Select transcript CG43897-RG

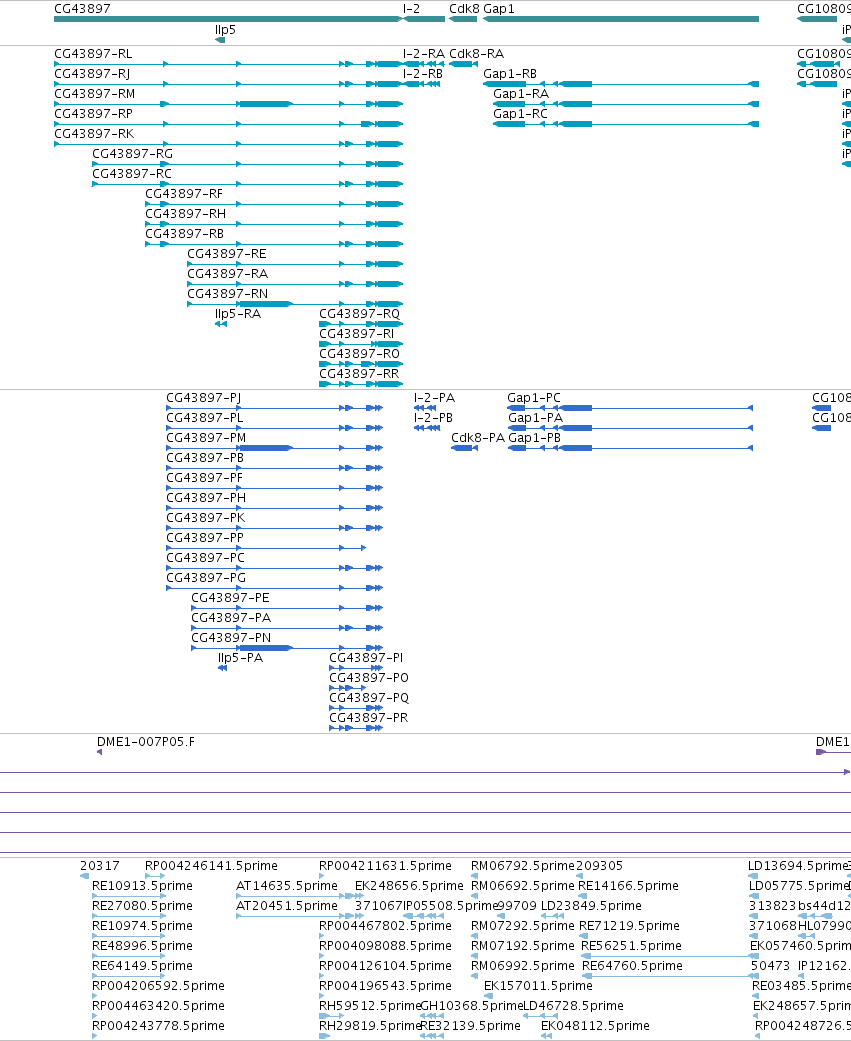point(247,164)
